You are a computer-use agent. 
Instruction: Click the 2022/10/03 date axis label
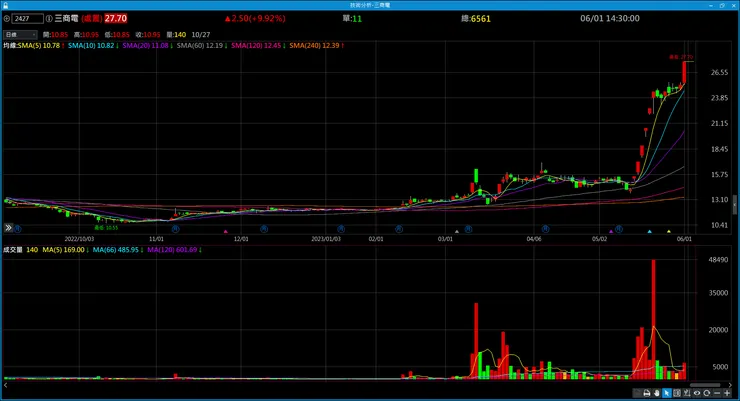tap(79, 239)
